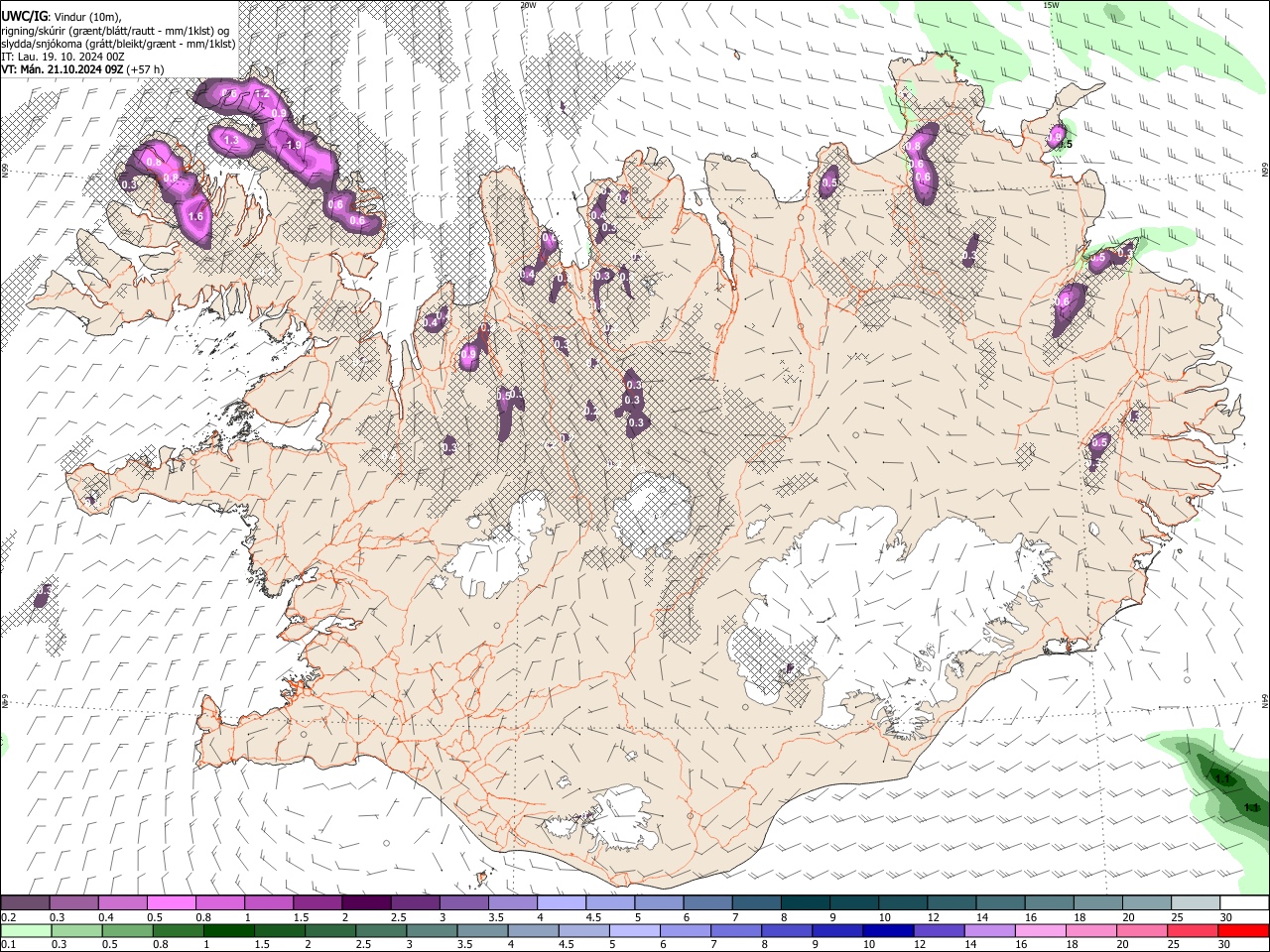Click the darkest navy blue swatch in rain scale
Screen dimensions: 1270x952
tap(886, 930)
